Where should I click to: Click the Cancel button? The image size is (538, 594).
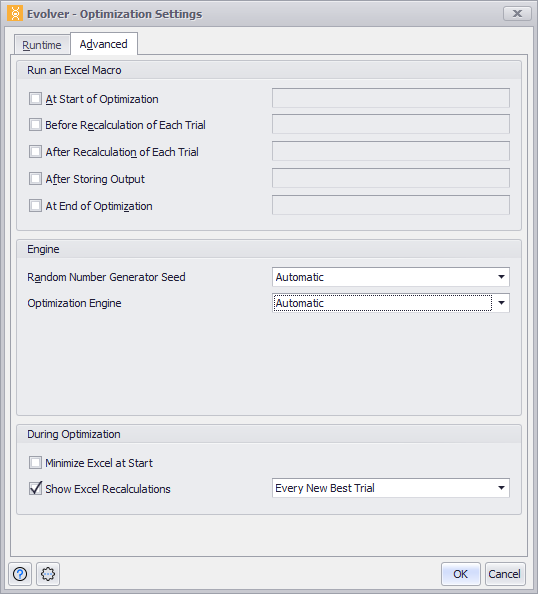tap(505, 574)
